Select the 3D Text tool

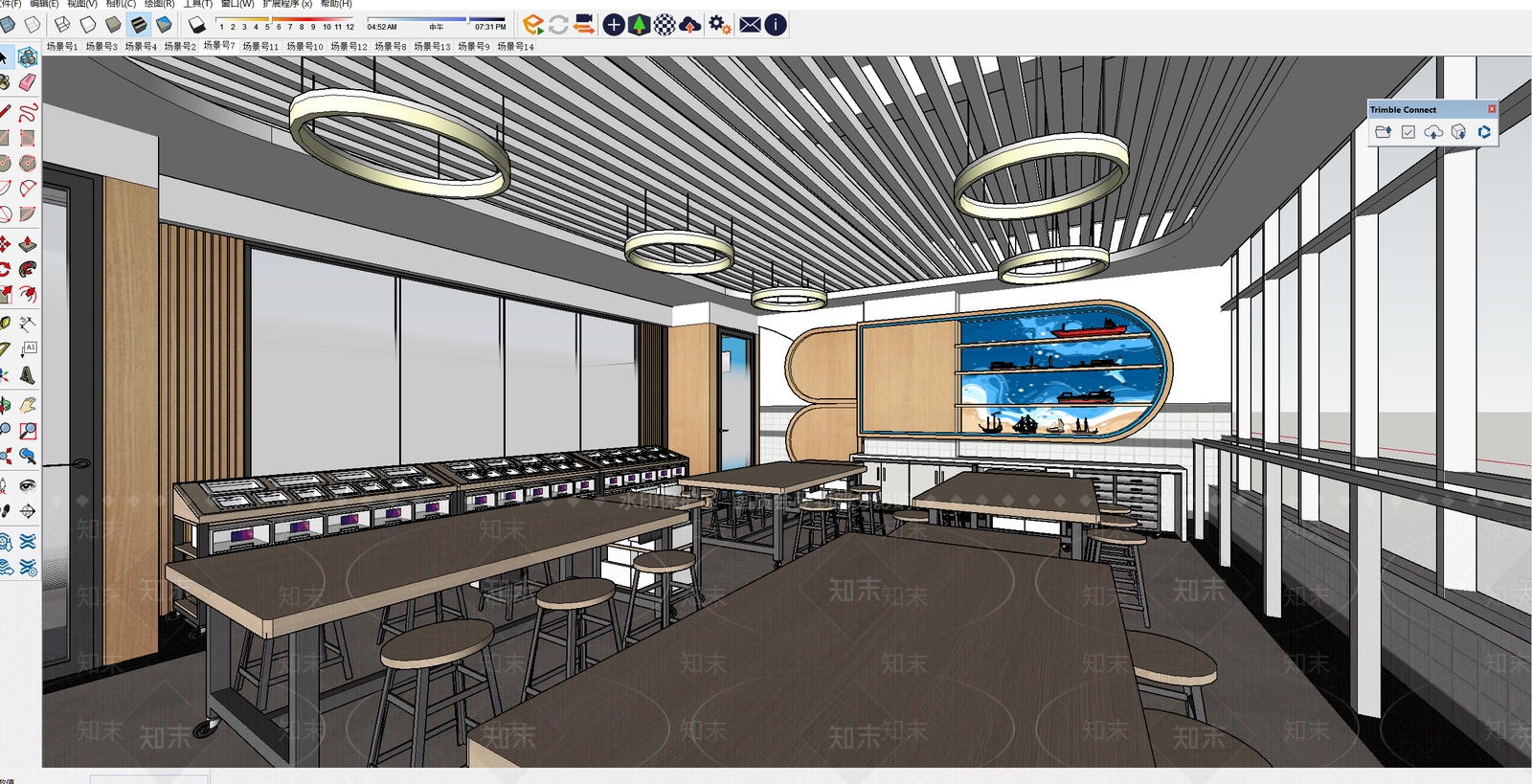click(x=28, y=375)
